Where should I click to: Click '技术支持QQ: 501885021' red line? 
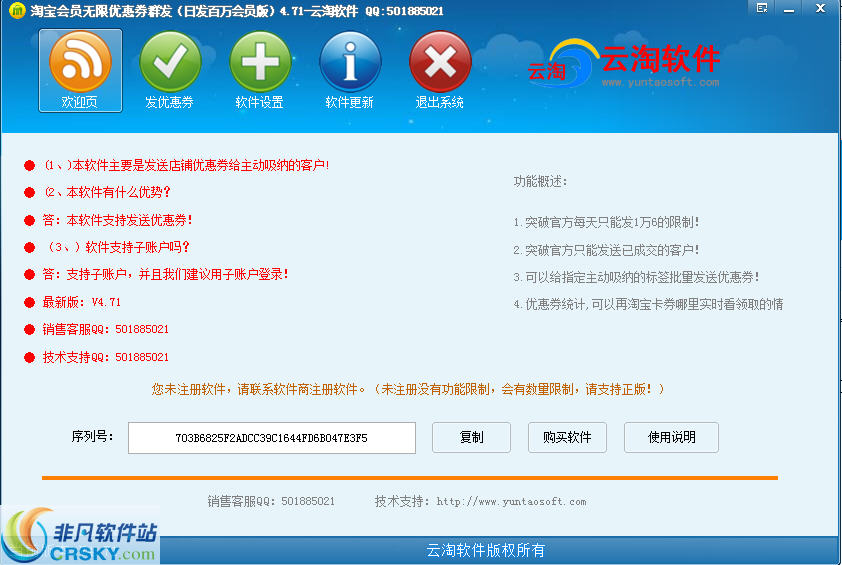coord(106,357)
